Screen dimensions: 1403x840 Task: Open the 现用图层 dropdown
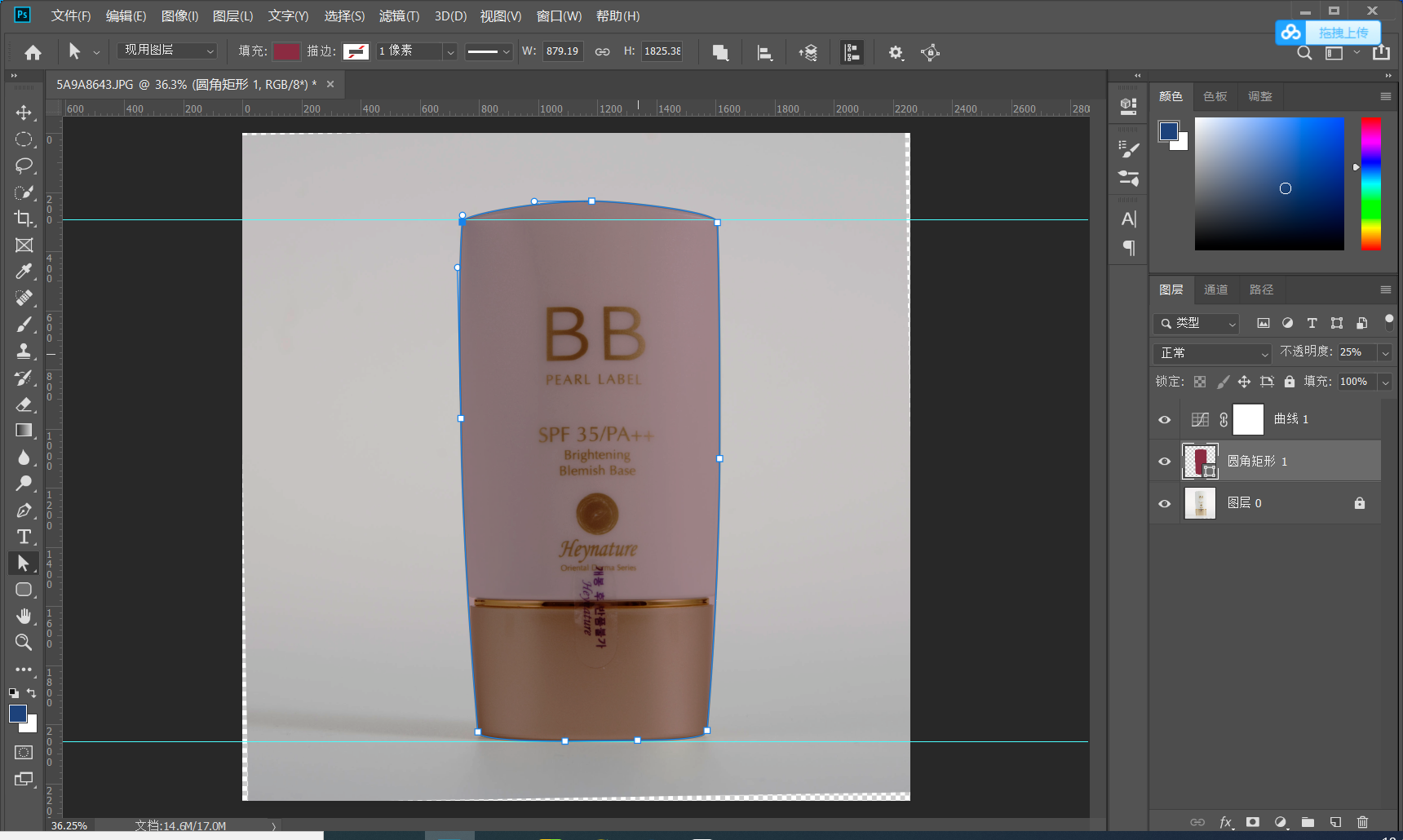[167, 51]
